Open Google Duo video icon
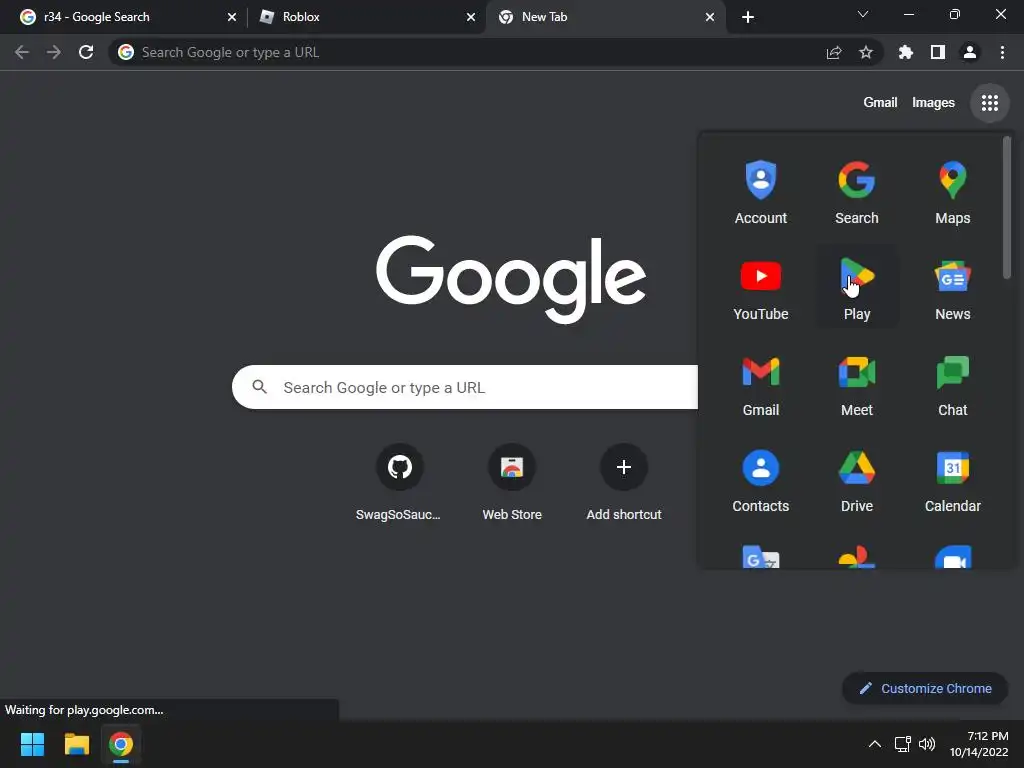 [x=952, y=556]
